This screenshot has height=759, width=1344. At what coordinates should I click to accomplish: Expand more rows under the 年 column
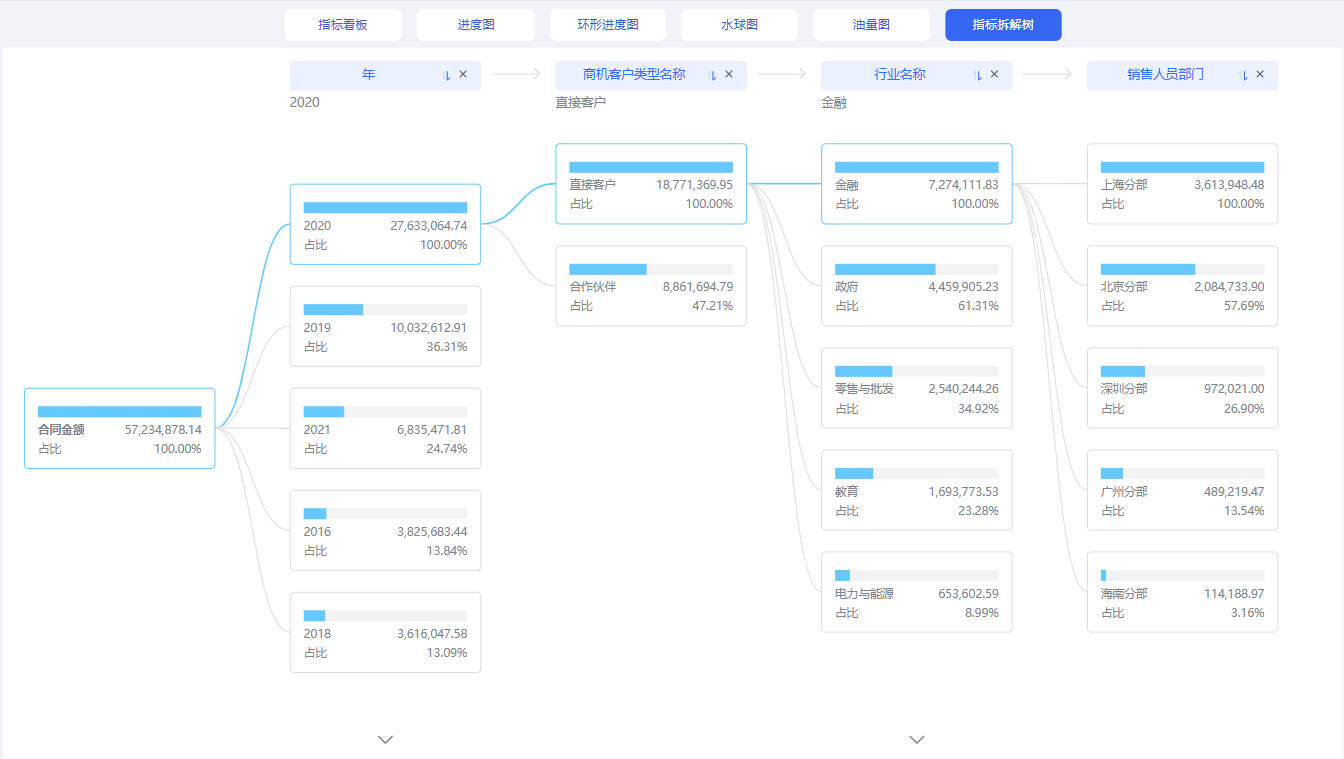click(x=386, y=740)
